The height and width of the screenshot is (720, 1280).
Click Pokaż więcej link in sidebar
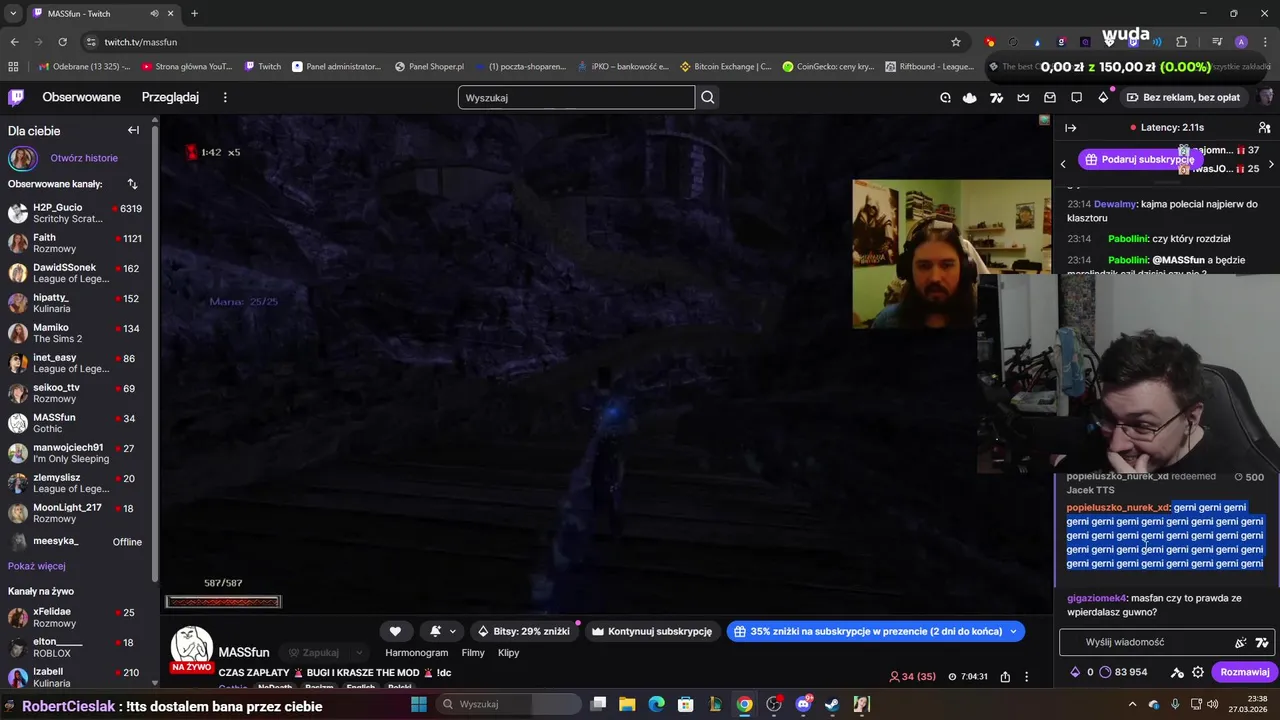click(x=37, y=566)
